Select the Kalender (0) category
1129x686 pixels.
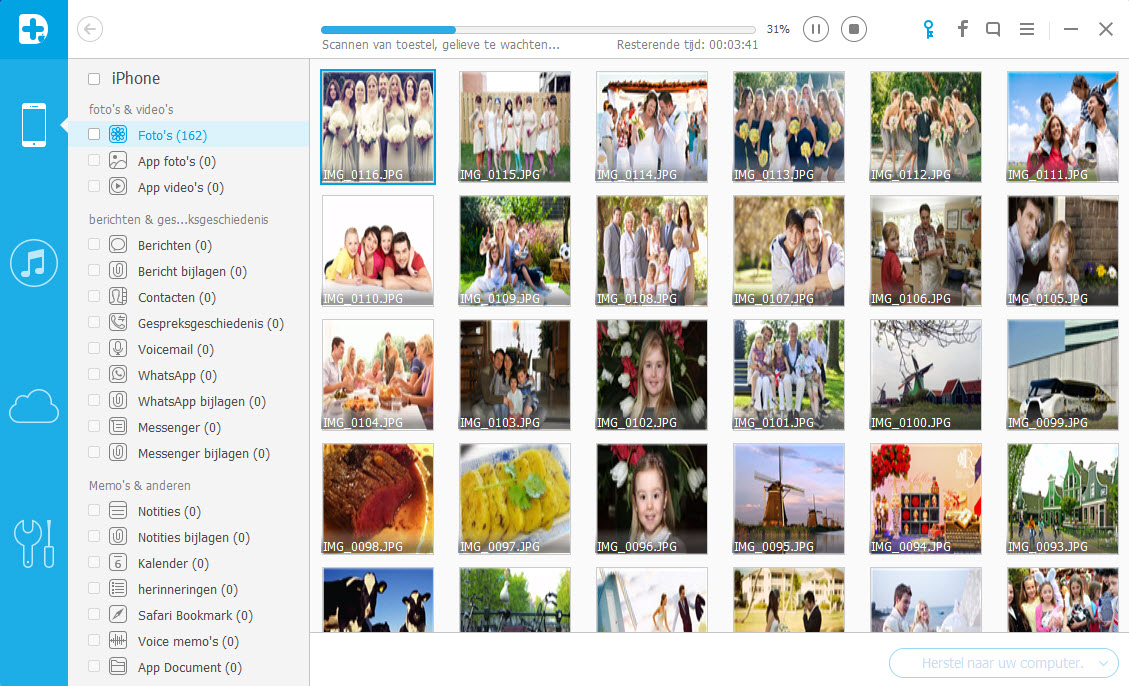pos(189,563)
